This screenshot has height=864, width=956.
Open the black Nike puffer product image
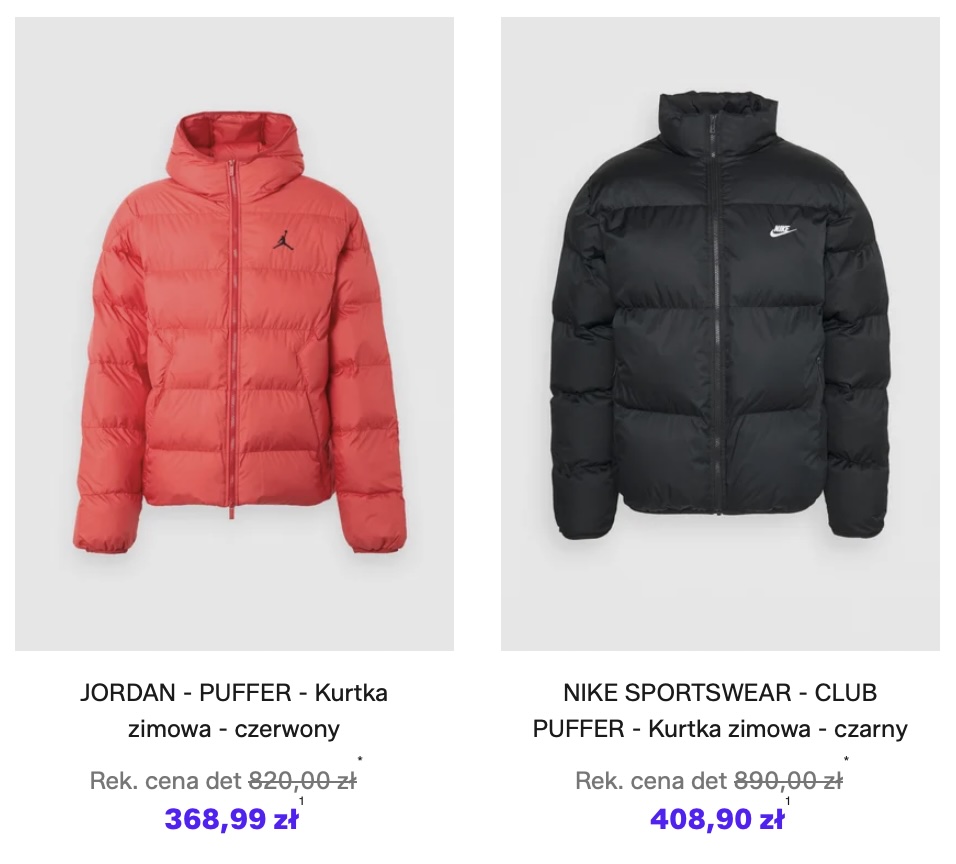click(720, 334)
